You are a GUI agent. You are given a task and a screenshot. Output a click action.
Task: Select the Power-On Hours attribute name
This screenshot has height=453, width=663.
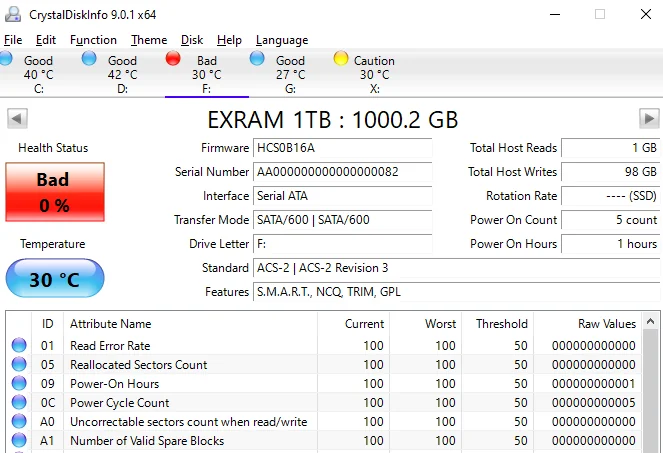click(115, 384)
